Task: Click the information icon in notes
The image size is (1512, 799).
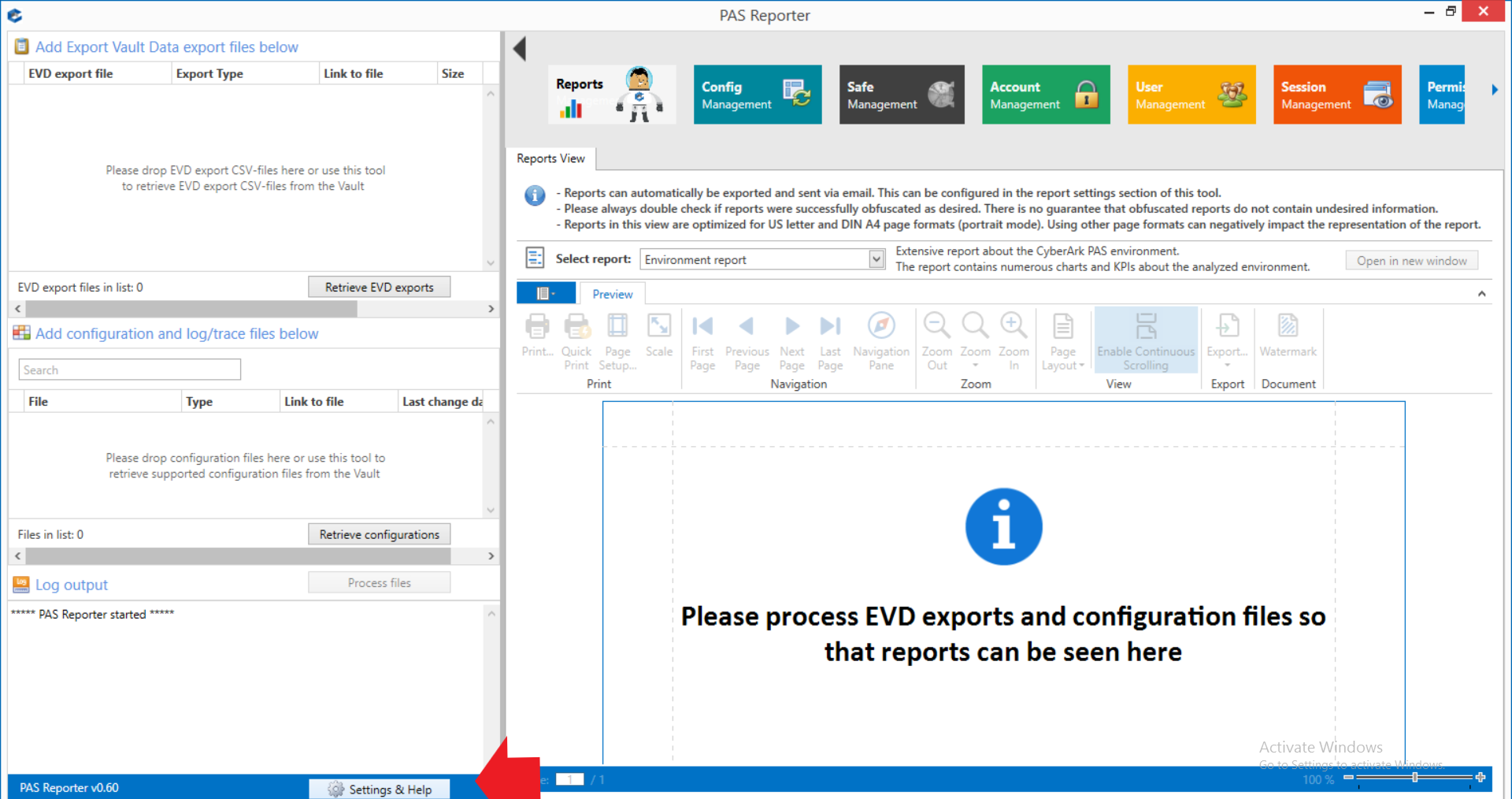Action: (535, 195)
